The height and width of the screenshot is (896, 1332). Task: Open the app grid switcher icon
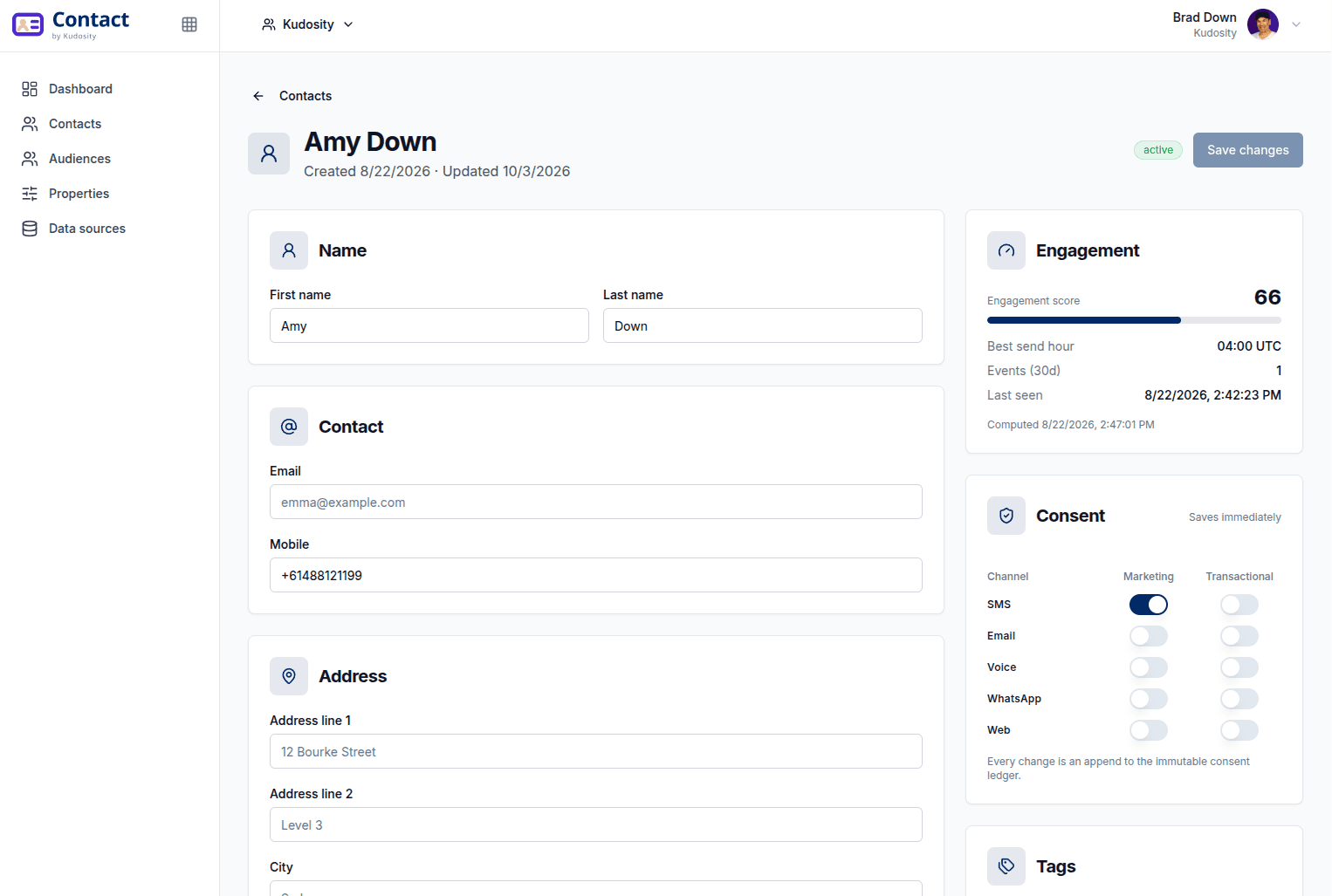(189, 24)
